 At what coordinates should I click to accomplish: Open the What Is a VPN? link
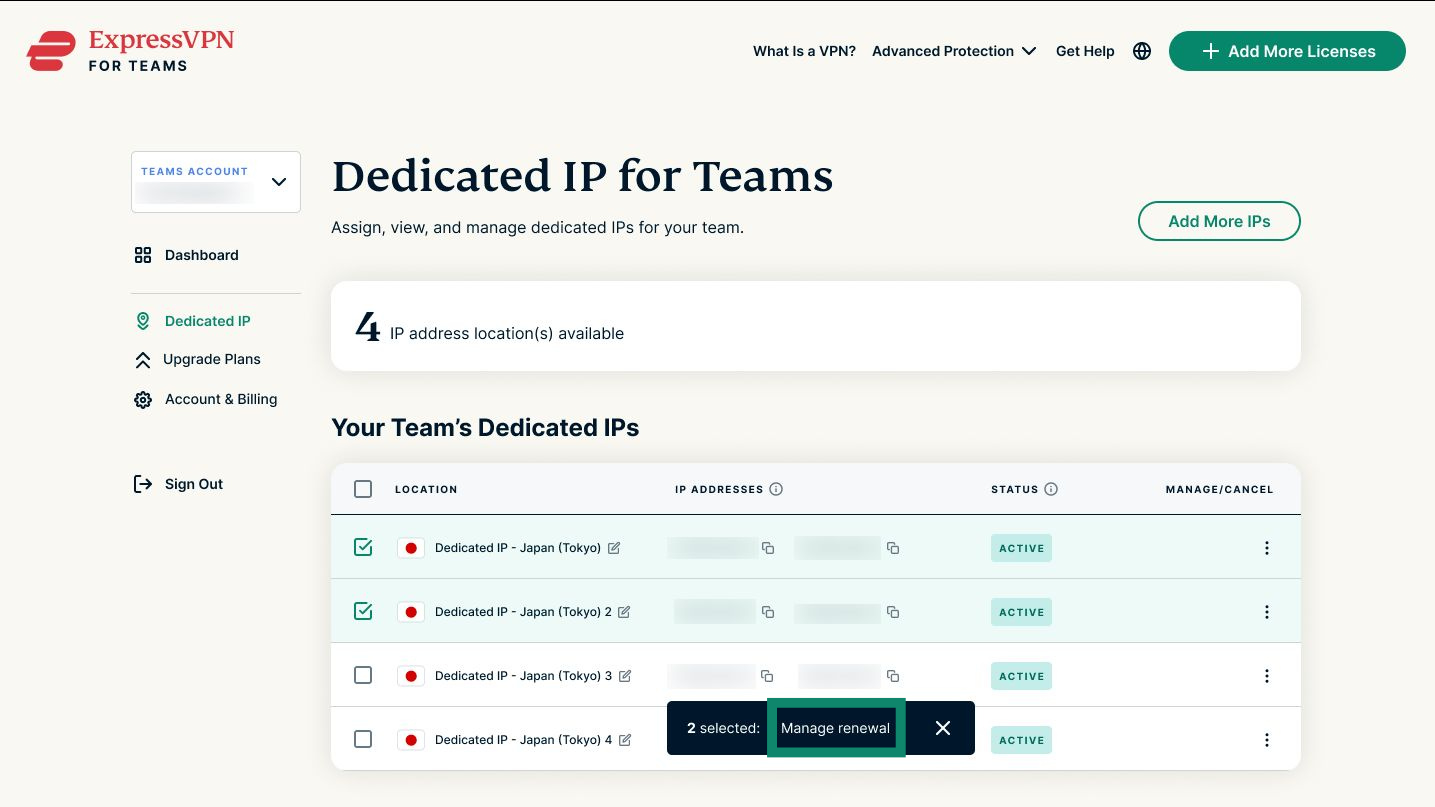[804, 51]
